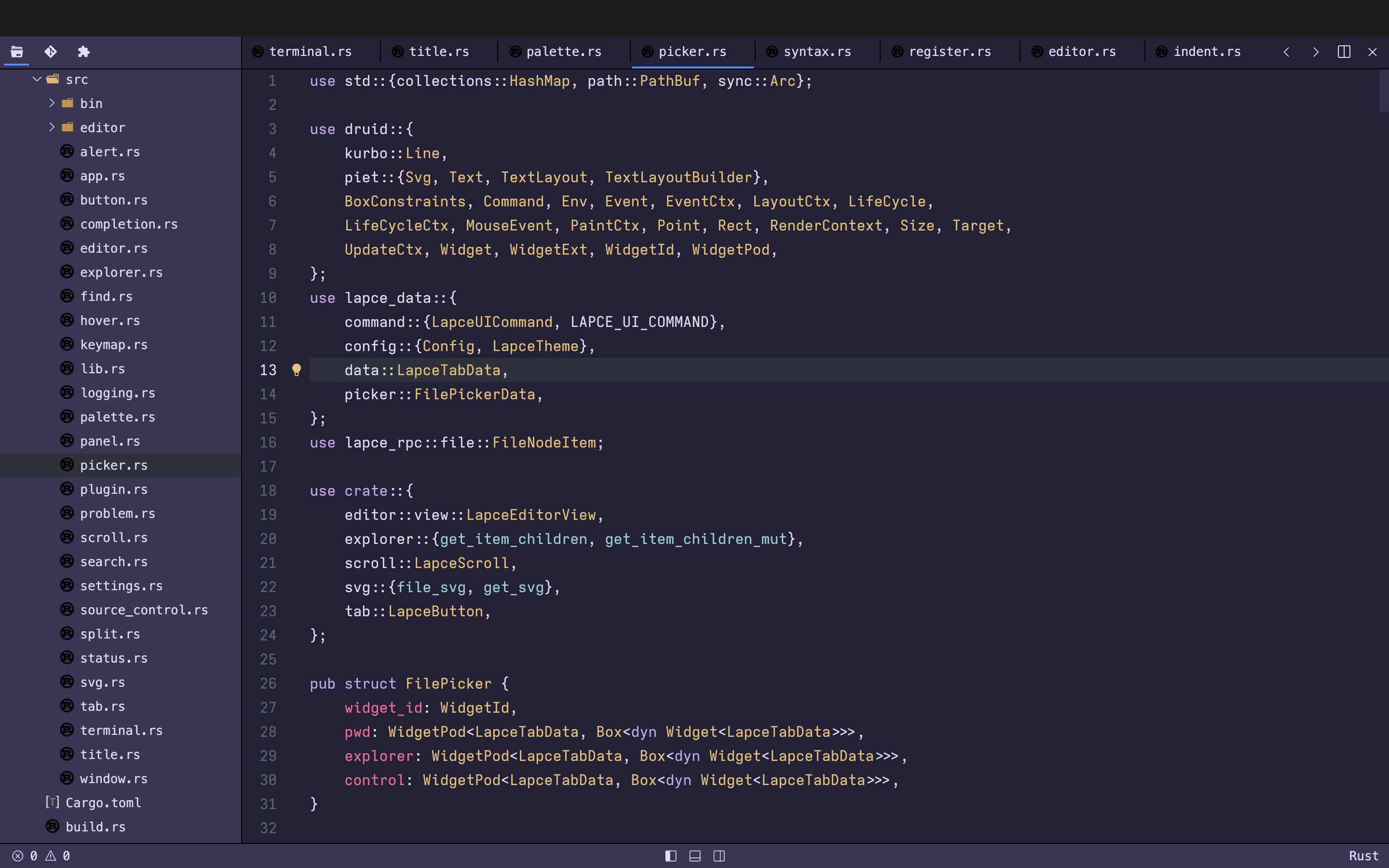Click the editor vertical scrollbar thumb
This screenshot has height=868, width=1389.
[x=1383, y=91]
